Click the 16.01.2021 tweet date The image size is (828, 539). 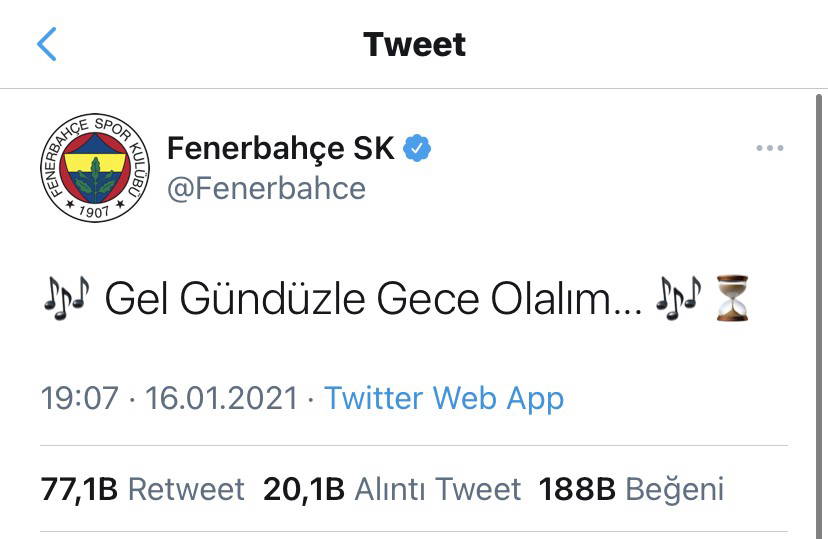[x=222, y=398]
